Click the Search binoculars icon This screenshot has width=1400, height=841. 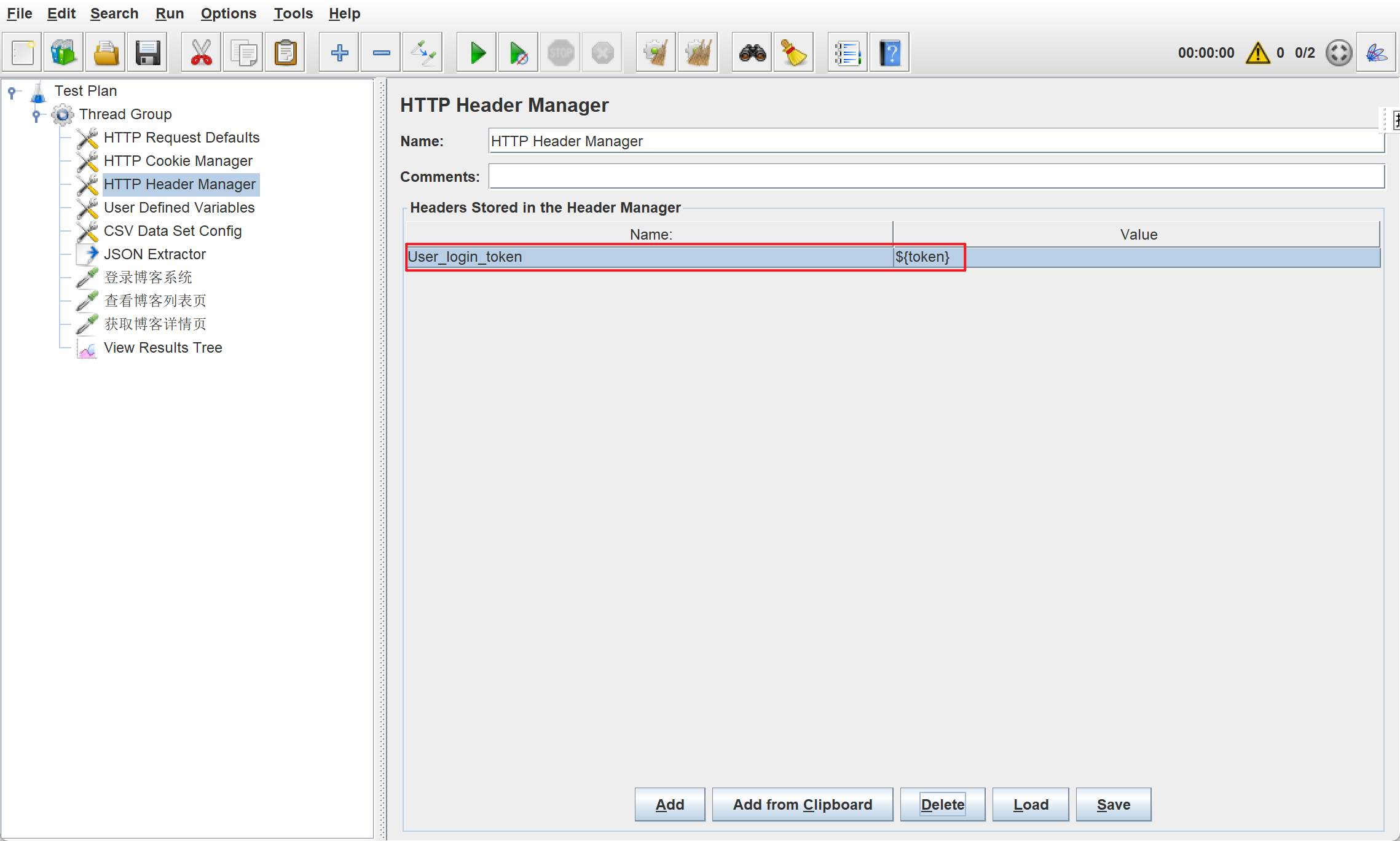tap(752, 53)
